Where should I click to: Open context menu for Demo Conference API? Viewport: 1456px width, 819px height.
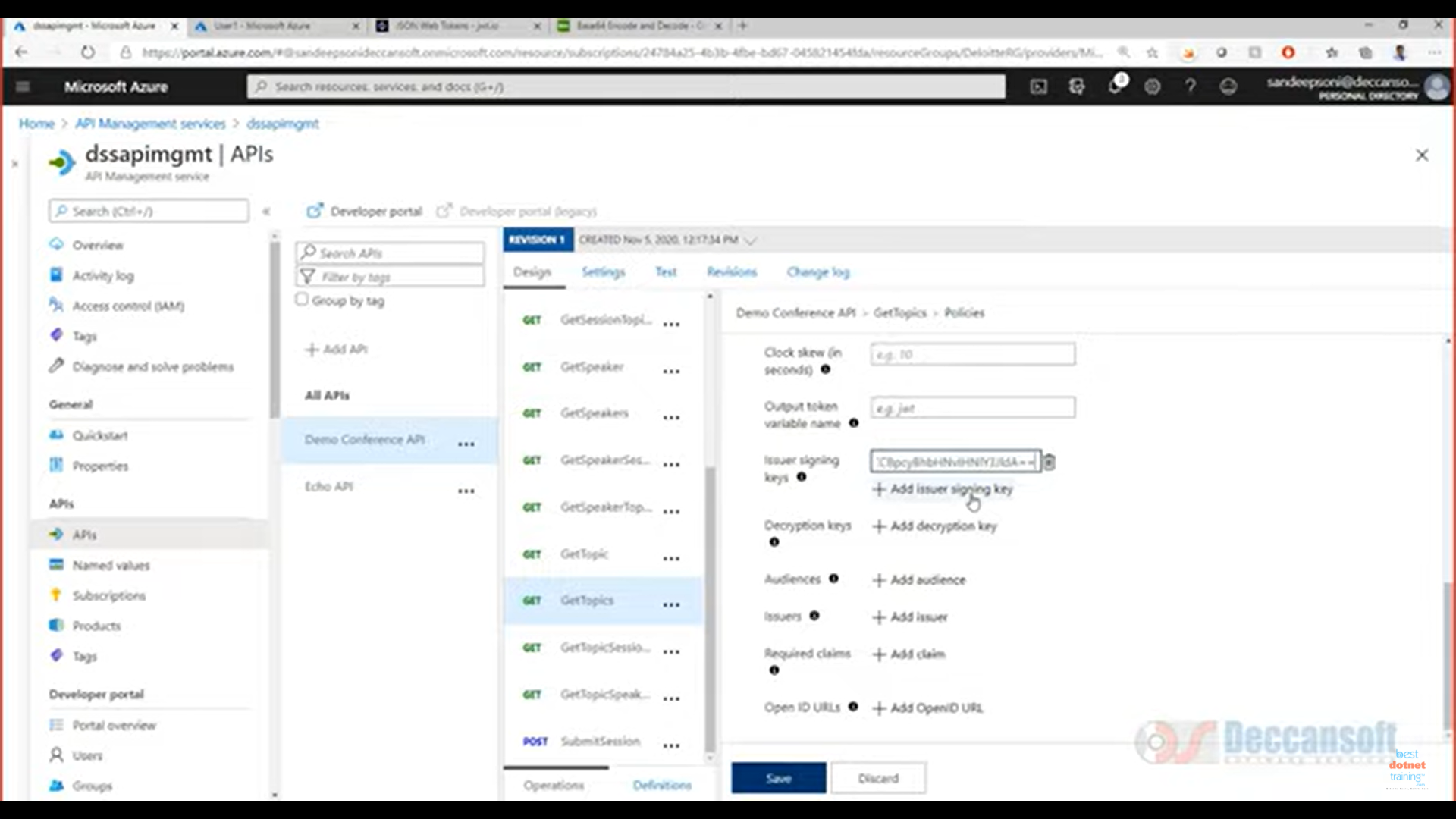(466, 444)
